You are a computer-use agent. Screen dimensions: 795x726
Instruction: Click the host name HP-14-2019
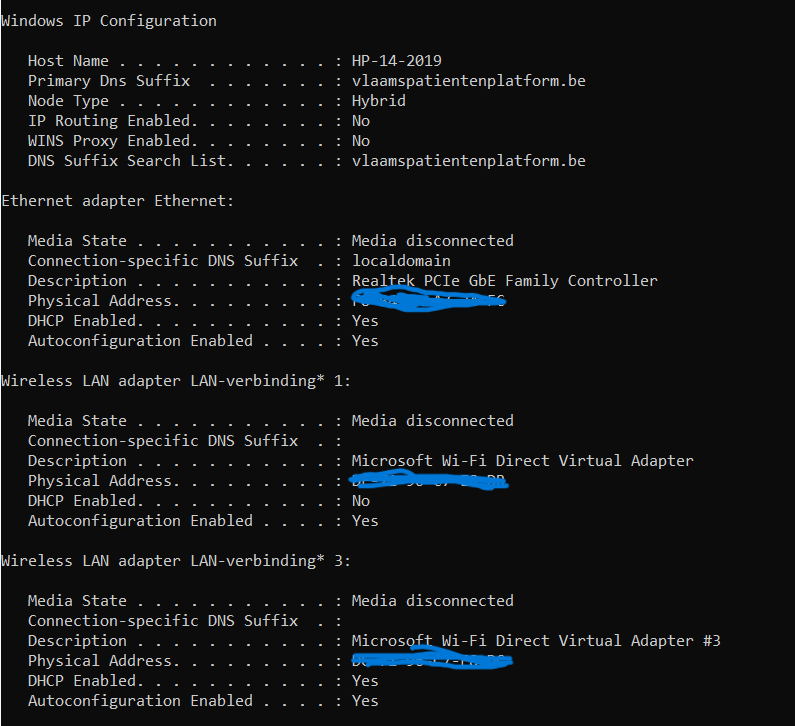pyautogui.click(x=396, y=61)
